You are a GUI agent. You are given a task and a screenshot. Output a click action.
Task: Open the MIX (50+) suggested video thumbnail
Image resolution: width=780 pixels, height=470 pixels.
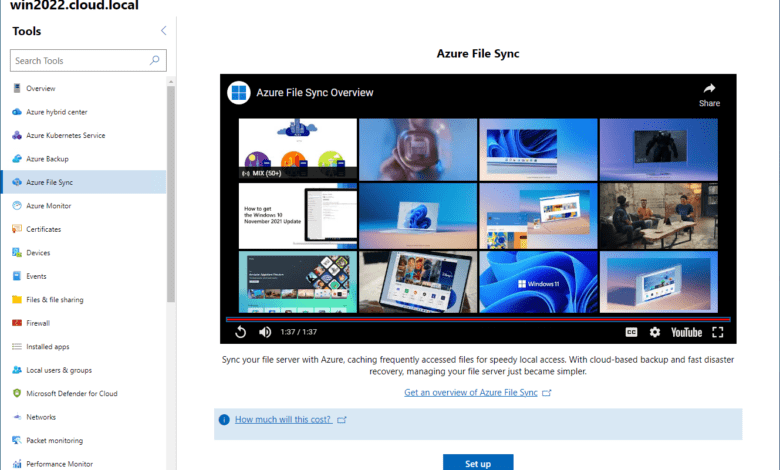(297, 149)
